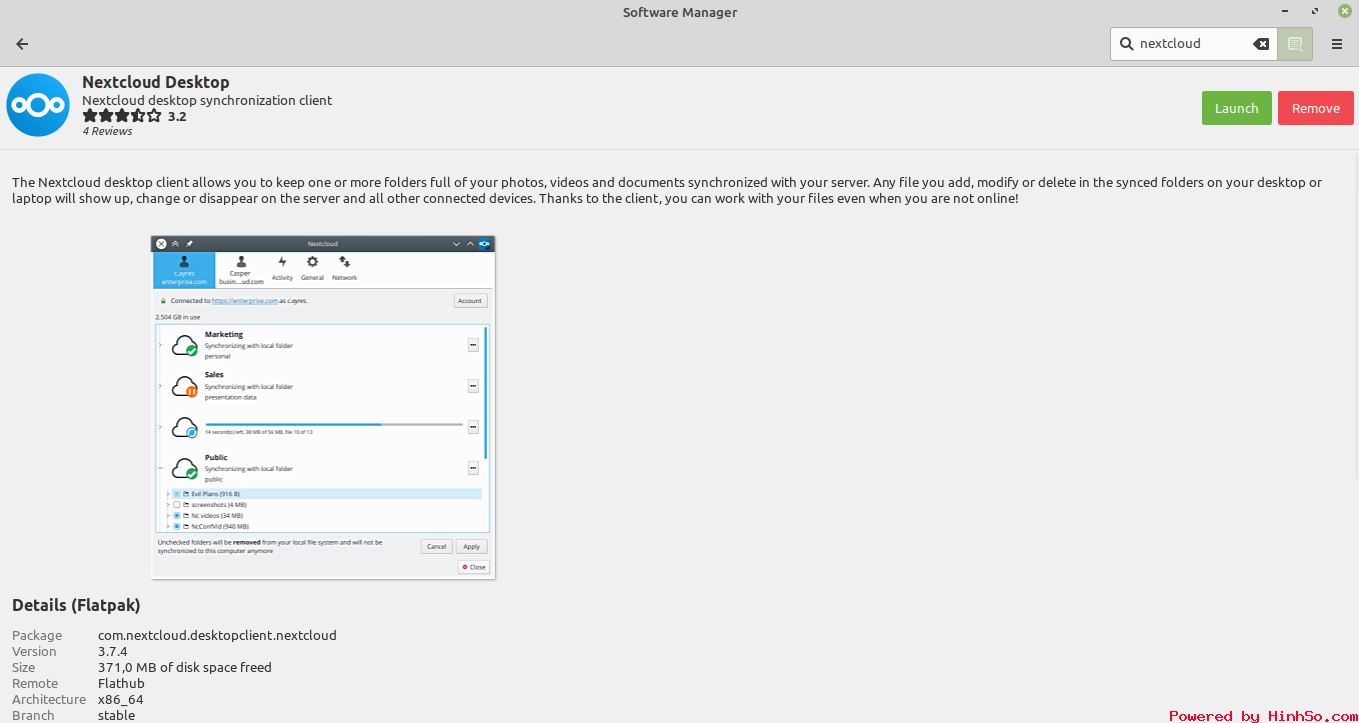Remove the Nextcloud Desktop package
This screenshot has height=723, width=1359.
coord(1316,108)
